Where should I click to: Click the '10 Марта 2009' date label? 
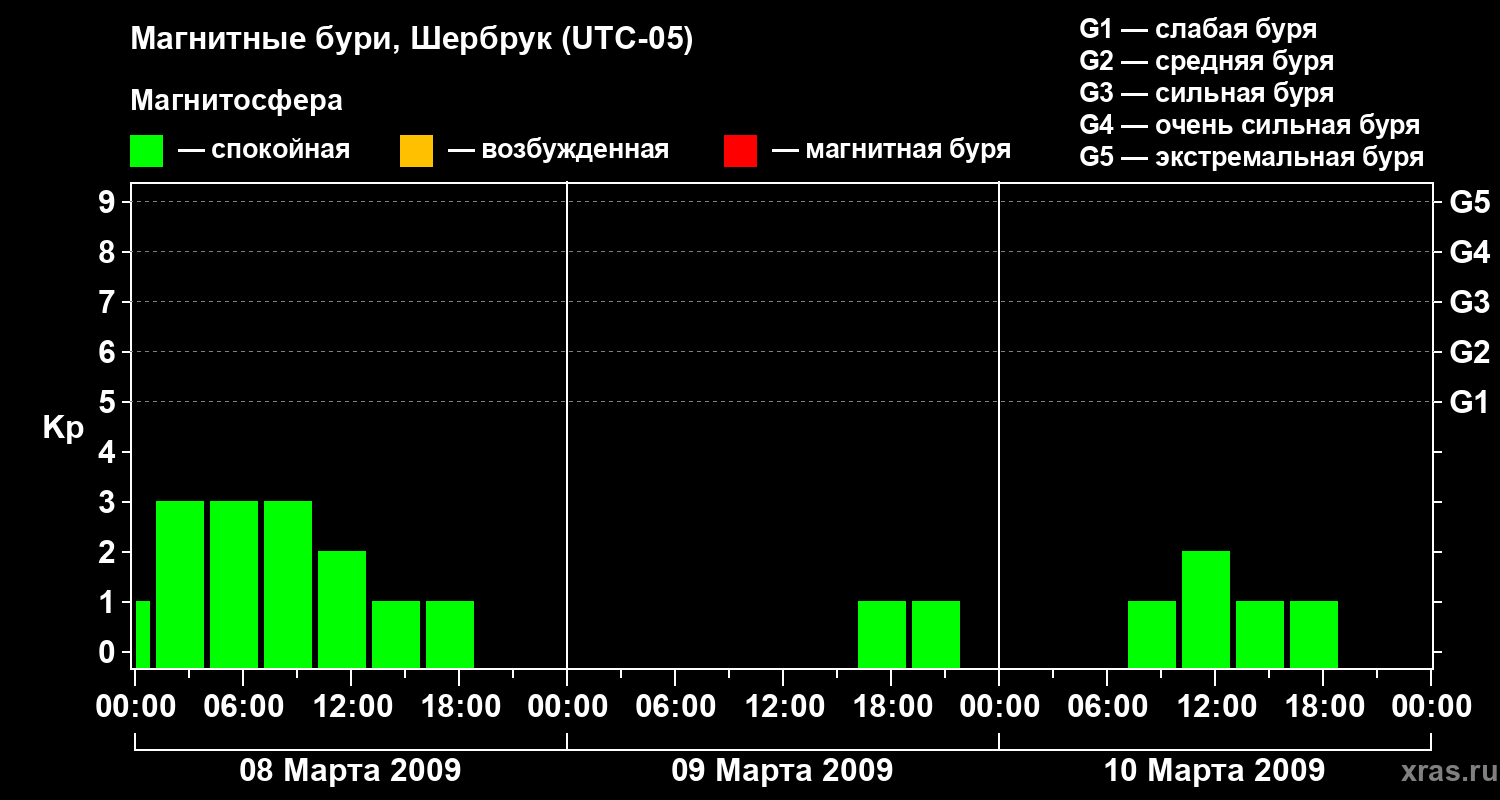click(x=1214, y=770)
